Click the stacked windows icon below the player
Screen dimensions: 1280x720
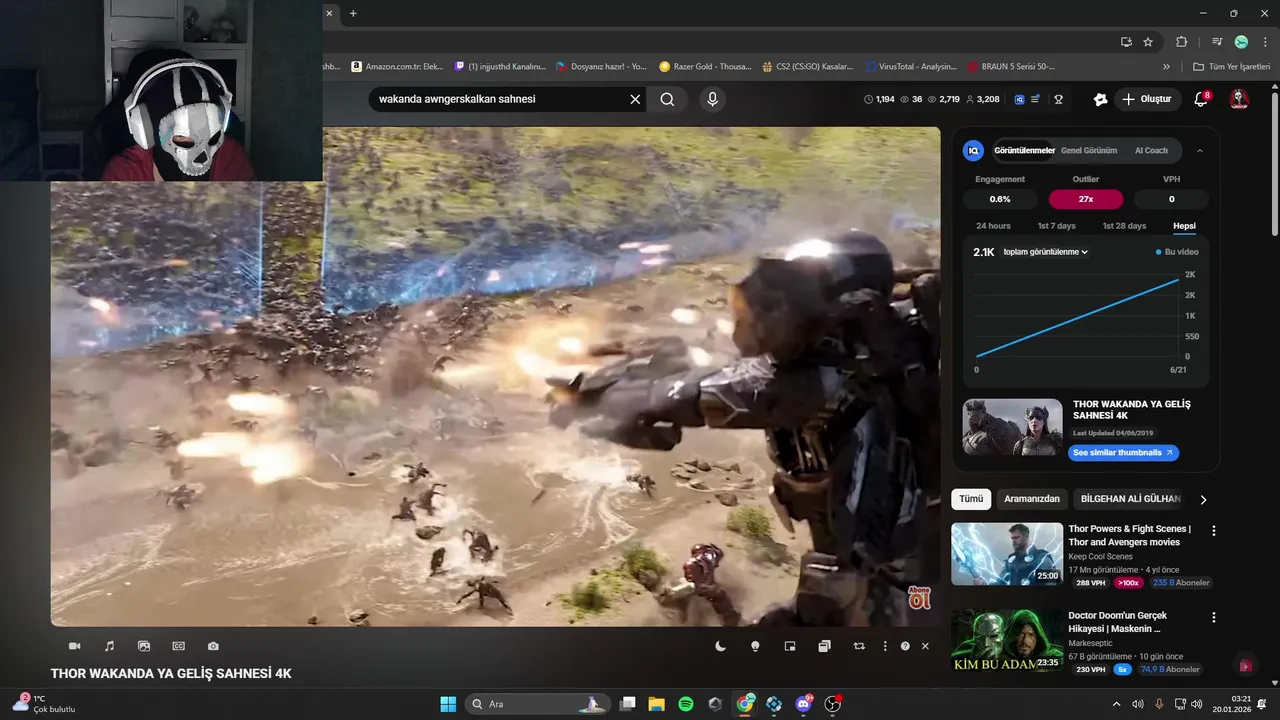pos(824,646)
